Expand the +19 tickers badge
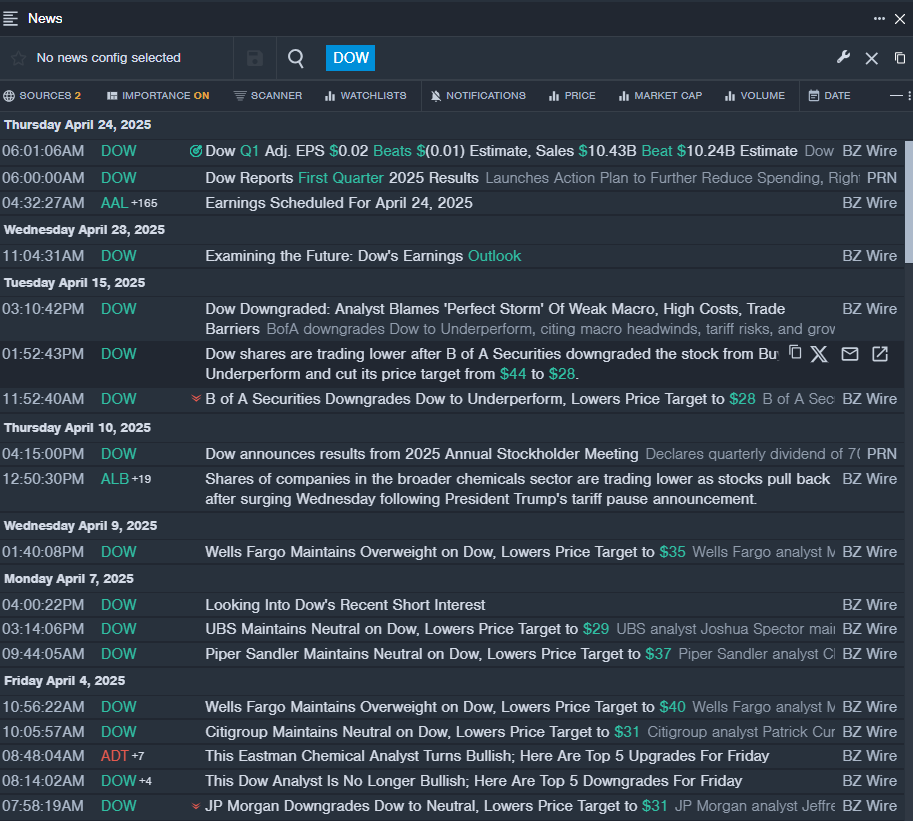The image size is (913, 821). (141, 479)
